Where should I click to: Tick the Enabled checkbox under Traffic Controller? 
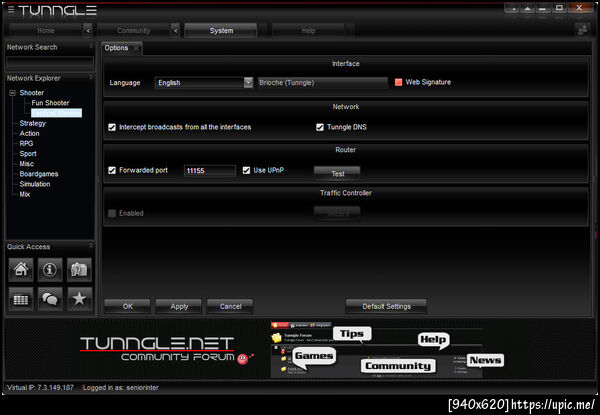(x=112, y=213)
